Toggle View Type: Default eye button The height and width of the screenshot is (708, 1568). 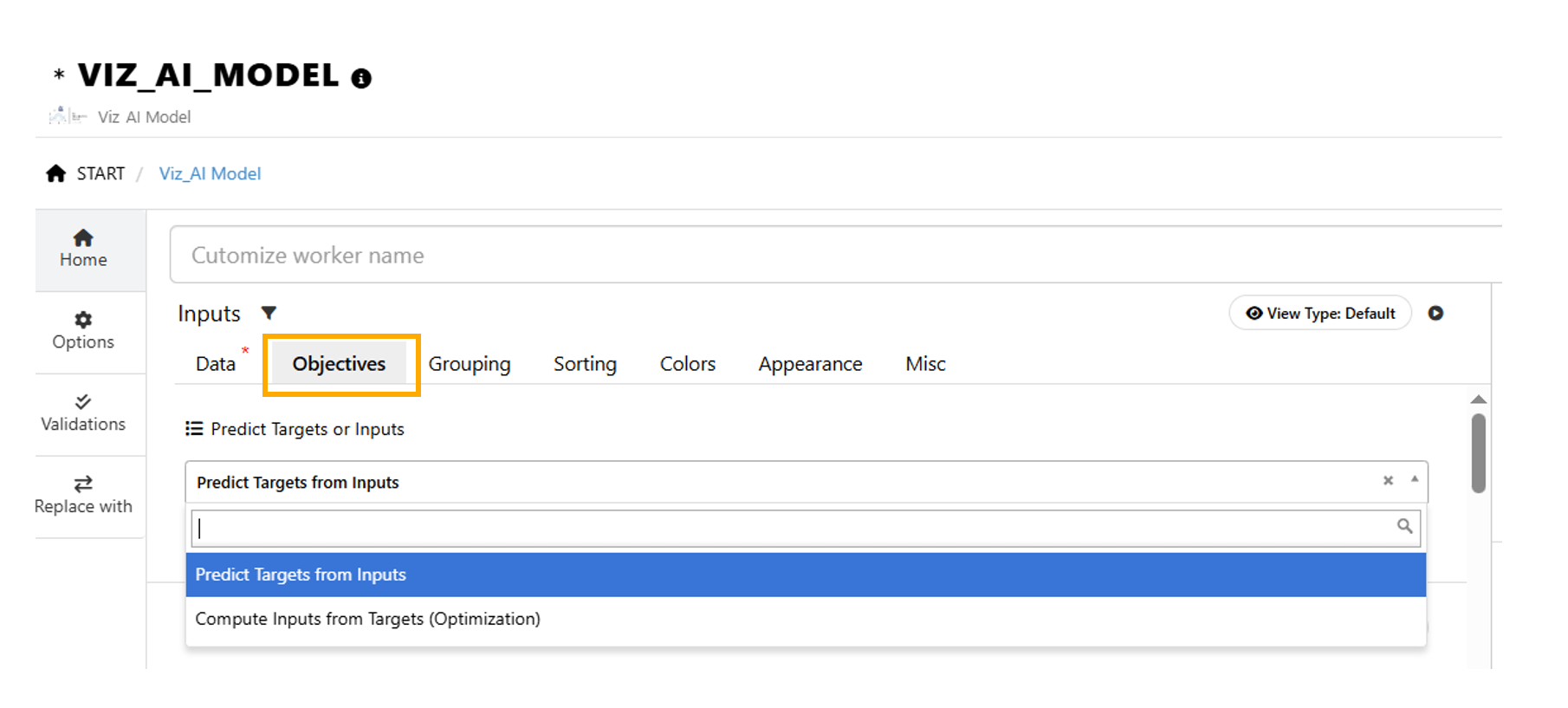pyautogui.click(x=1320, y=313)
